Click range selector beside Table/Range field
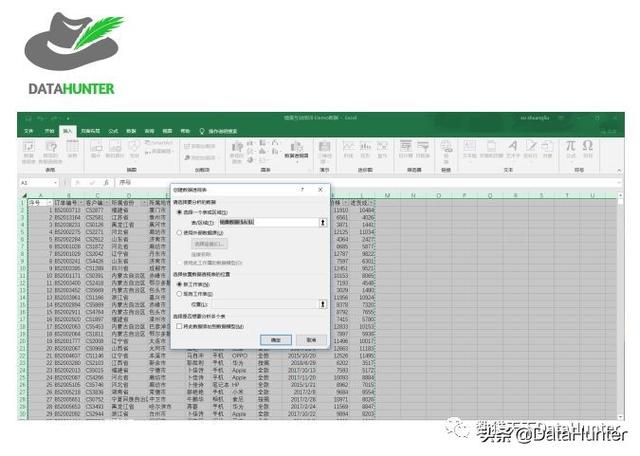Screen dimensions: 640x456 pos(322,222)
